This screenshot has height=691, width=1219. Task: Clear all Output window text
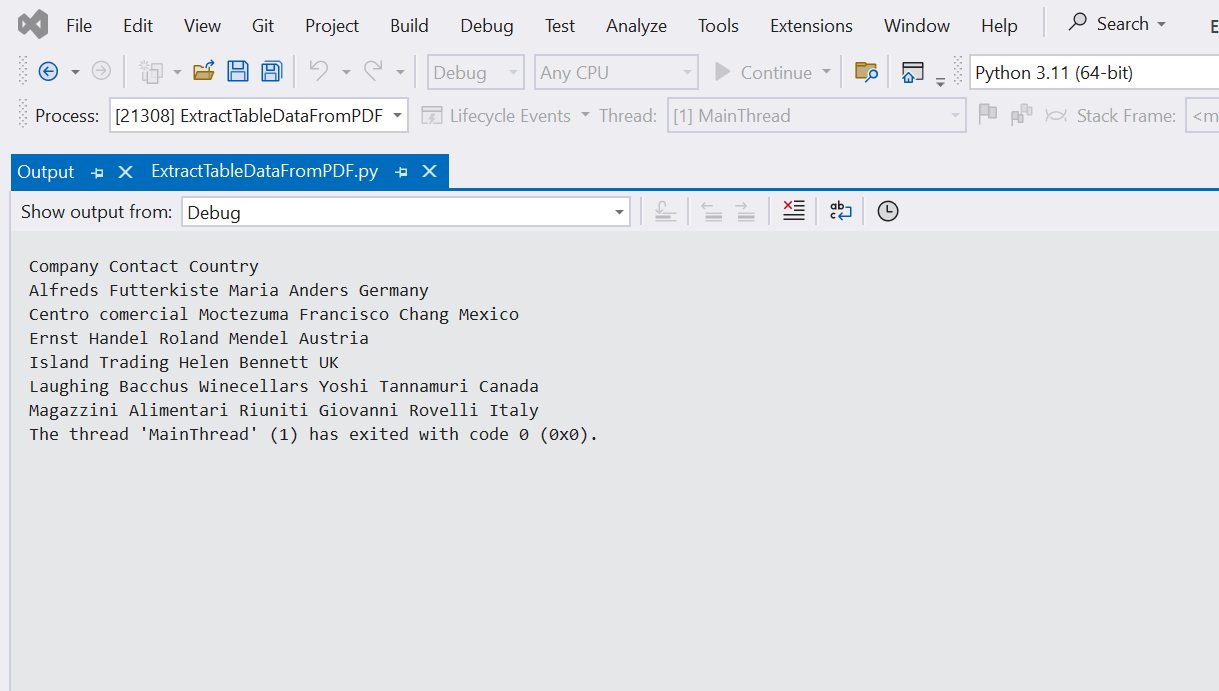794,210
